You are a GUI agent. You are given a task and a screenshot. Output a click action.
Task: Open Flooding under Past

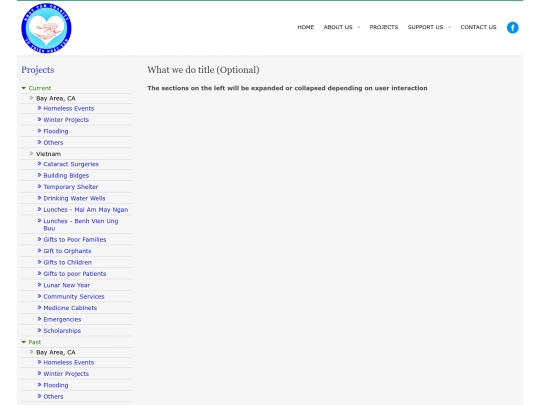[56, 385]
